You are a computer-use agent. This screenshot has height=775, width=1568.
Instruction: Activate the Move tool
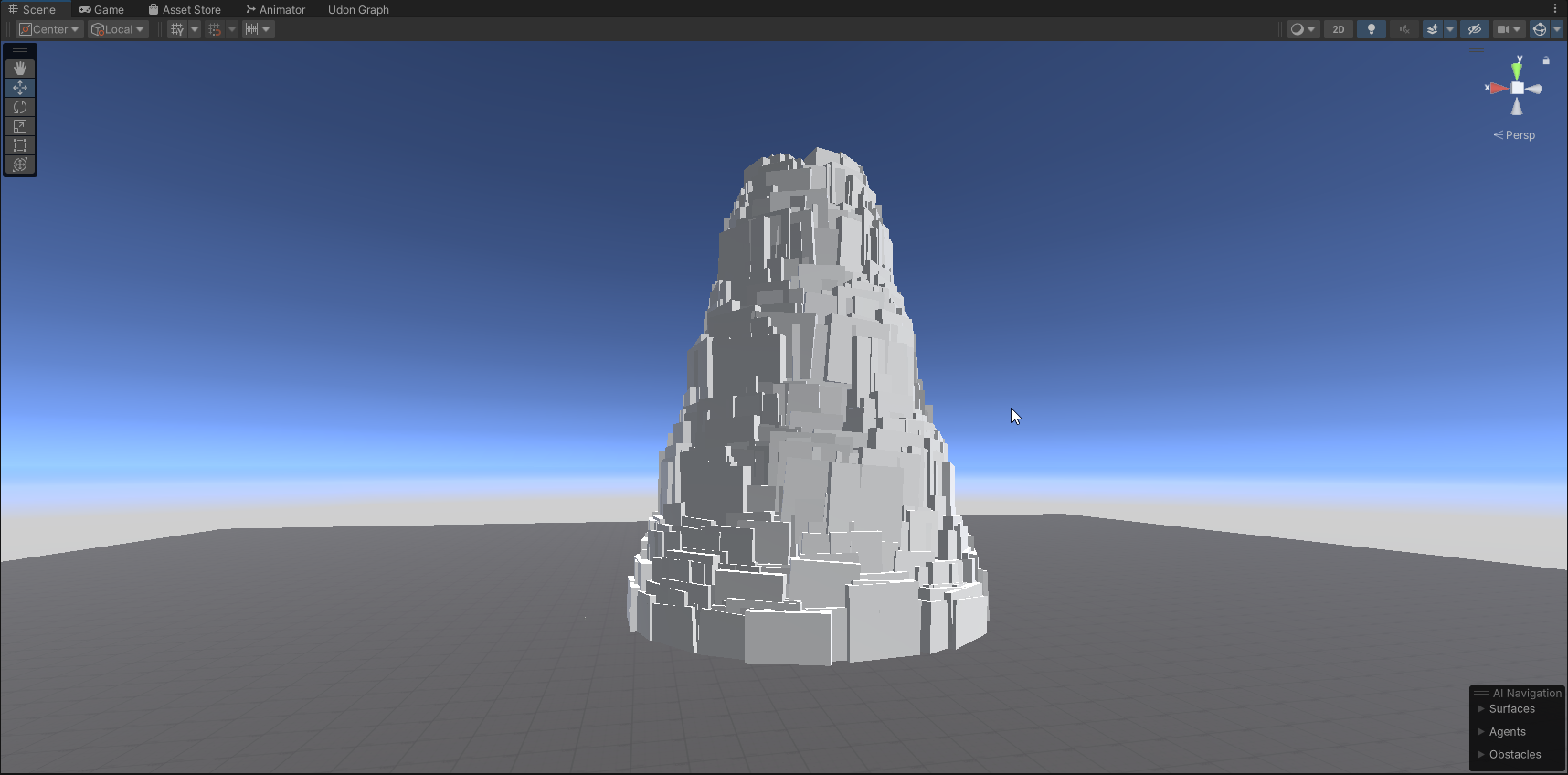click(20, 88)
